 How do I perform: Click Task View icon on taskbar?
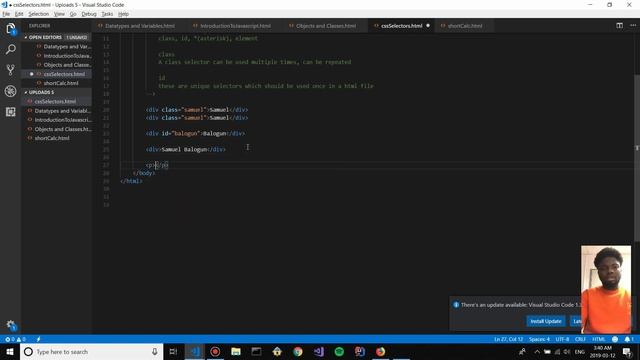(173, 351)
